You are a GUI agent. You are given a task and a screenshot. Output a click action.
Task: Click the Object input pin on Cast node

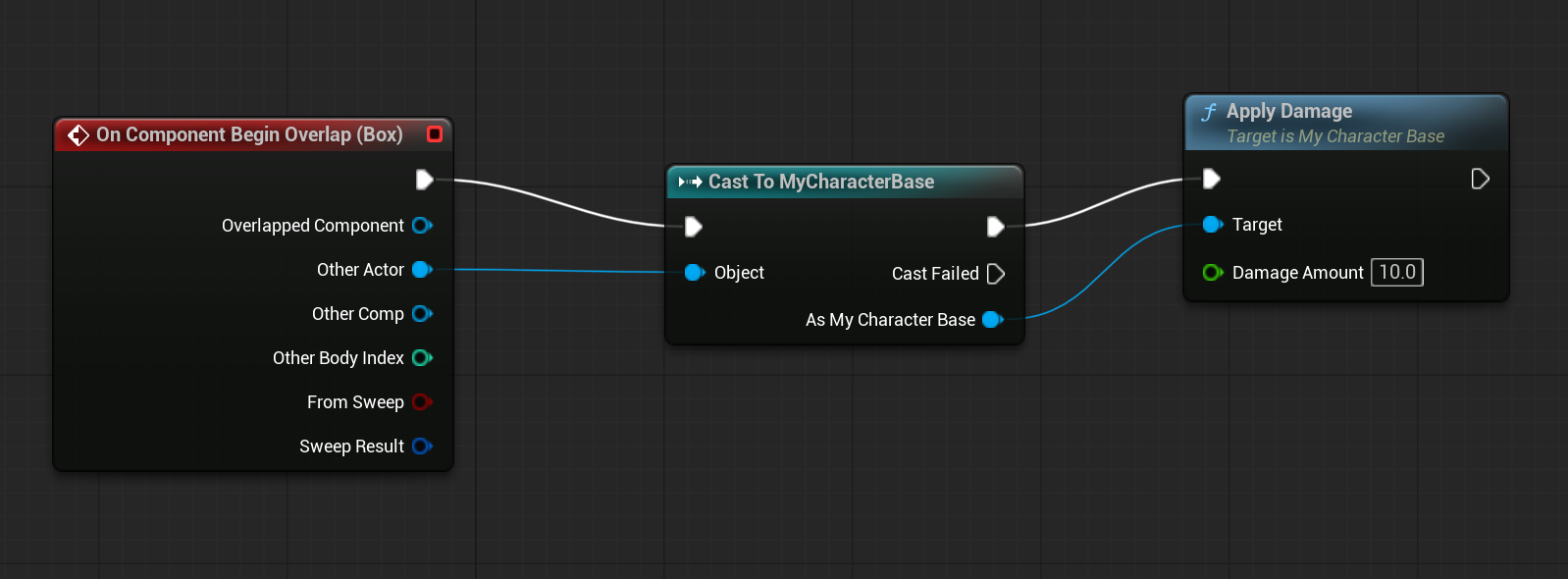[695, 273]
